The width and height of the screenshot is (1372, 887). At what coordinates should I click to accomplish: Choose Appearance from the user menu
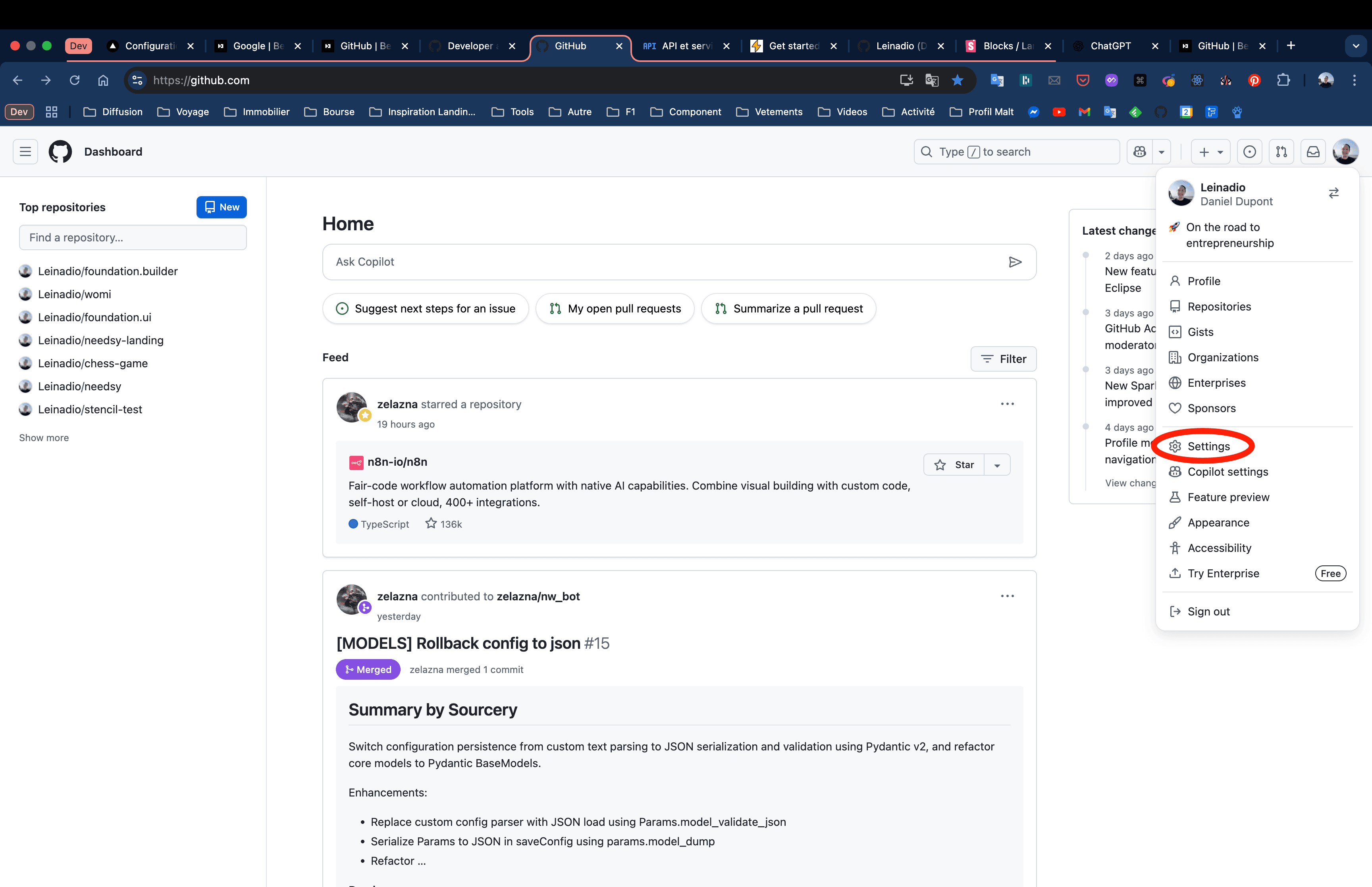click(1218, 523)
